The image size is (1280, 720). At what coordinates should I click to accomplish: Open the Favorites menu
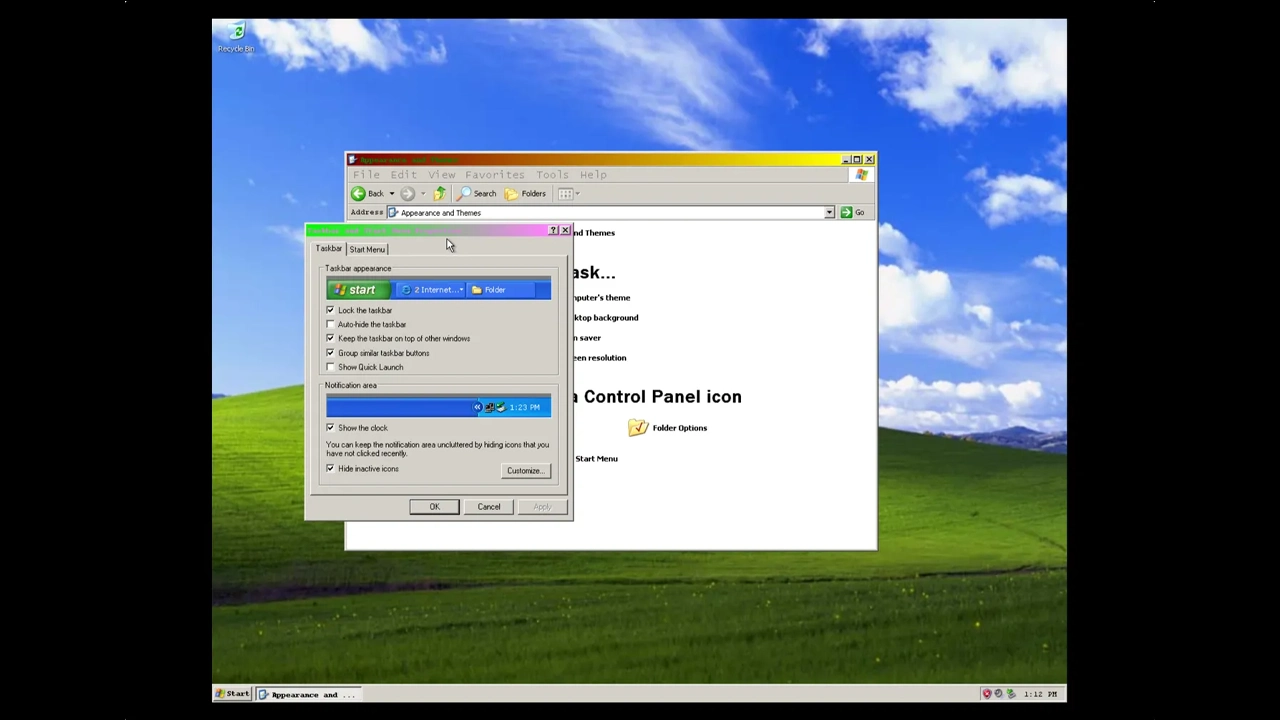point(494,175)
